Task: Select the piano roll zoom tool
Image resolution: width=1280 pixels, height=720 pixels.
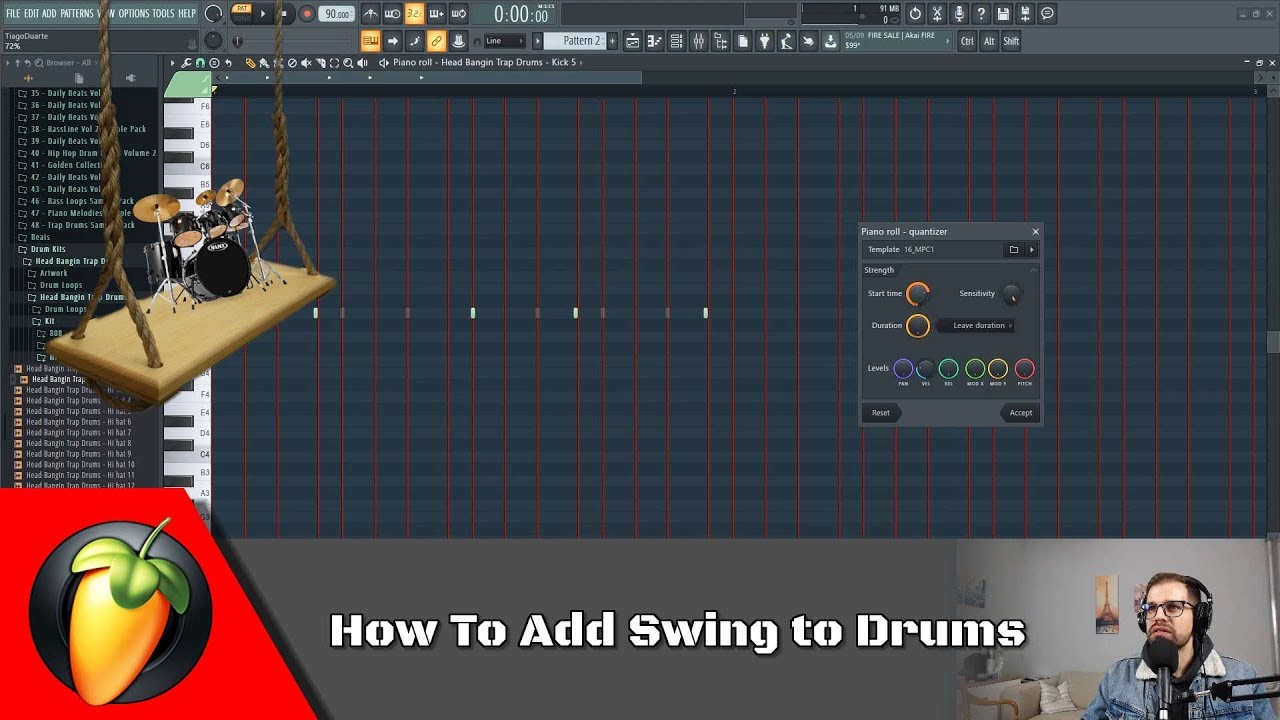Action: [348, 63]
